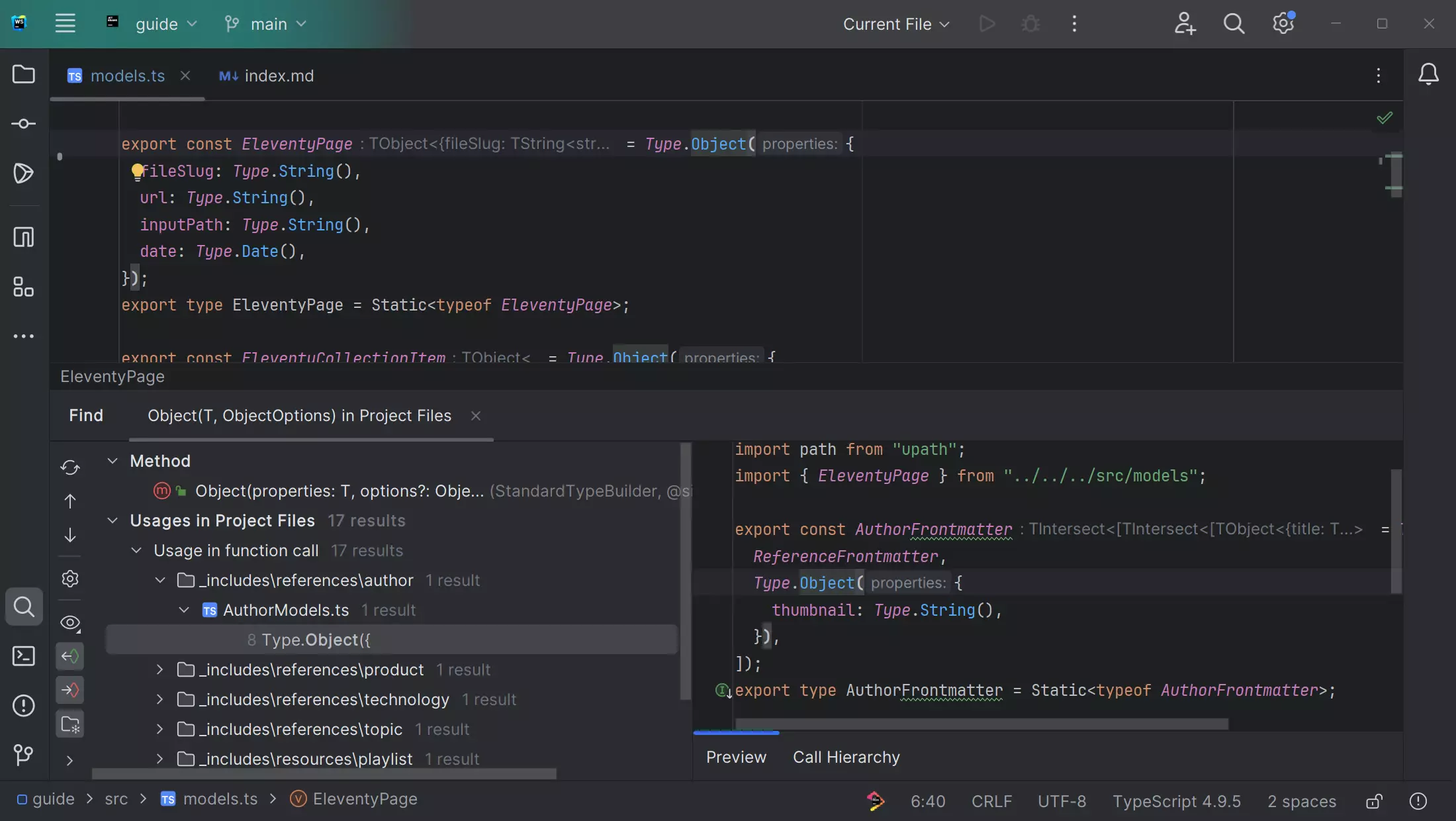Open the Project tool window folder icon
Screen dimensions: 1456x821
[24, 74]
